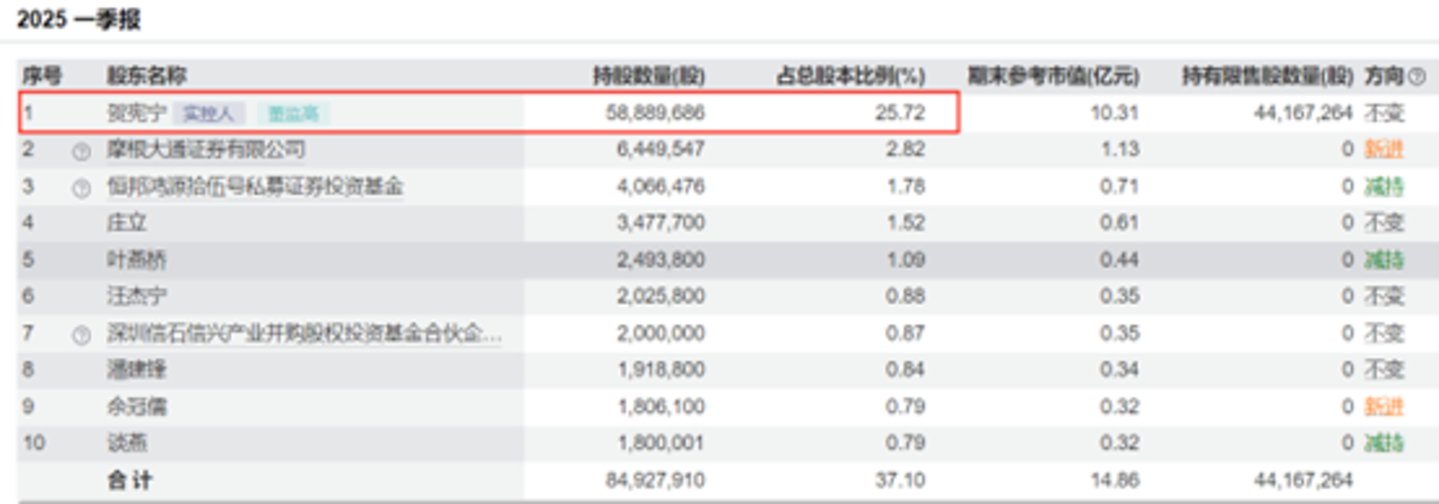
Task: Click the 持有限售股数量(股) column header
Action: pos(1267,76)
